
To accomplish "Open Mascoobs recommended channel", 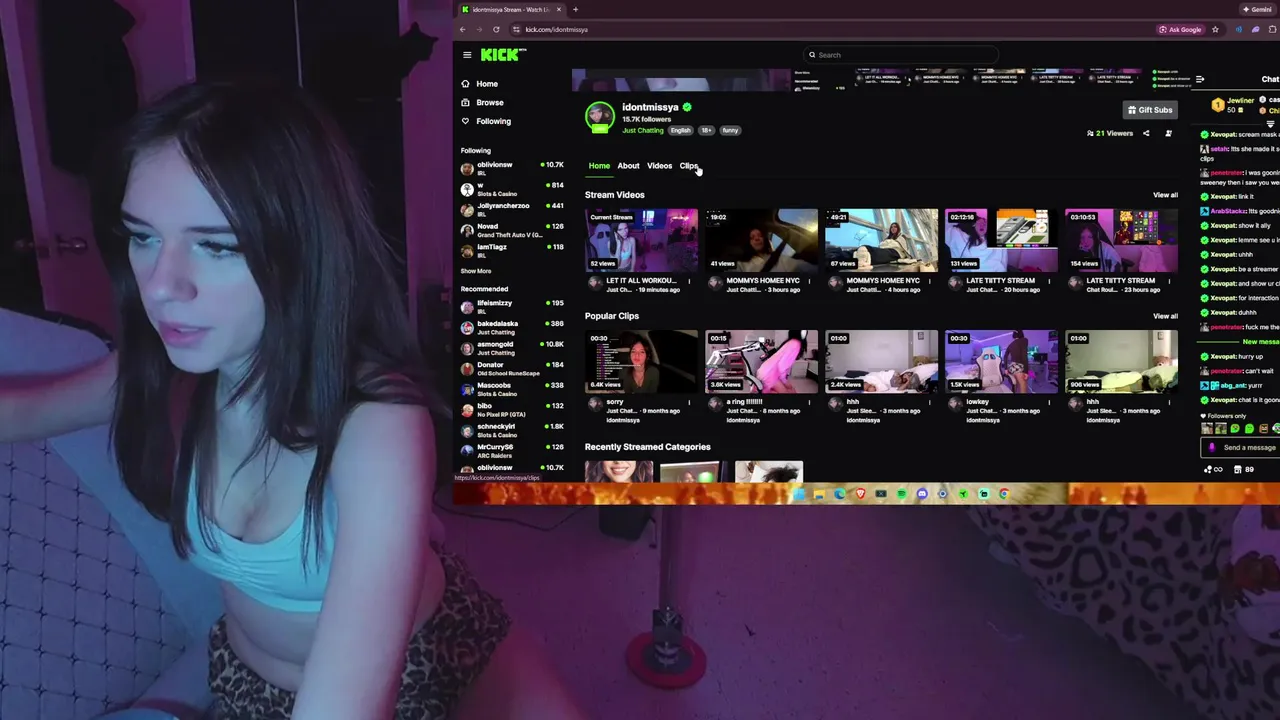I will point(512,388).
